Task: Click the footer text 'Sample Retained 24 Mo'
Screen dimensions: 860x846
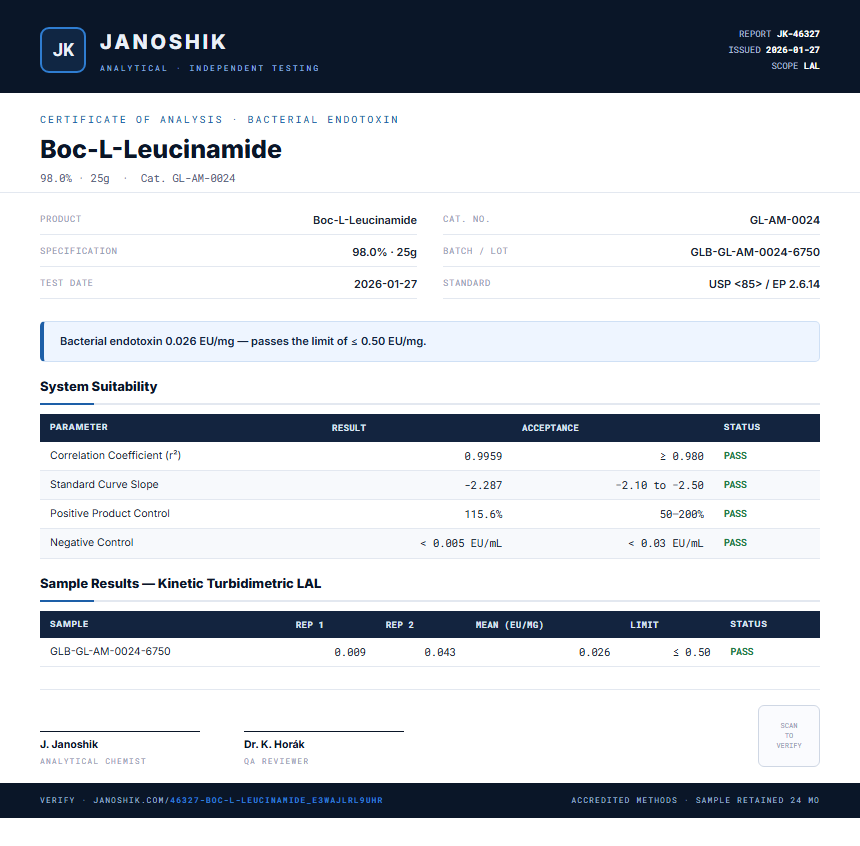Action: pyautogui.click(x=757, y=800)
